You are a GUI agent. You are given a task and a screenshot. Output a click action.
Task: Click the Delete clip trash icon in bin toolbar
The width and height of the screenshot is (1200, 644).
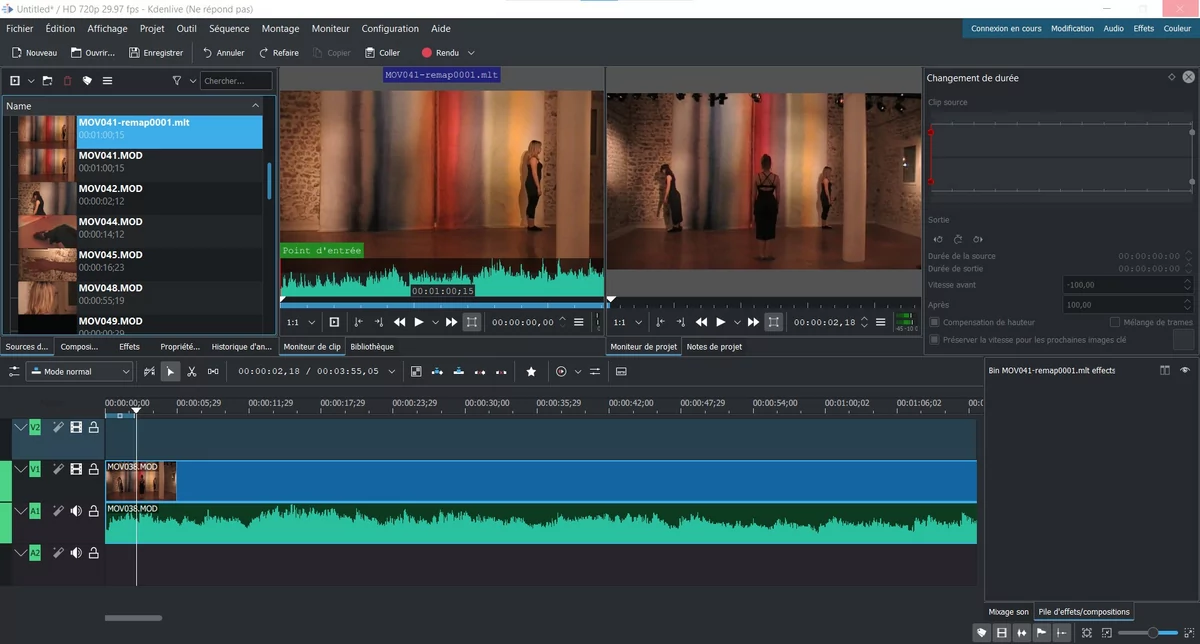(x=68, y=80)
